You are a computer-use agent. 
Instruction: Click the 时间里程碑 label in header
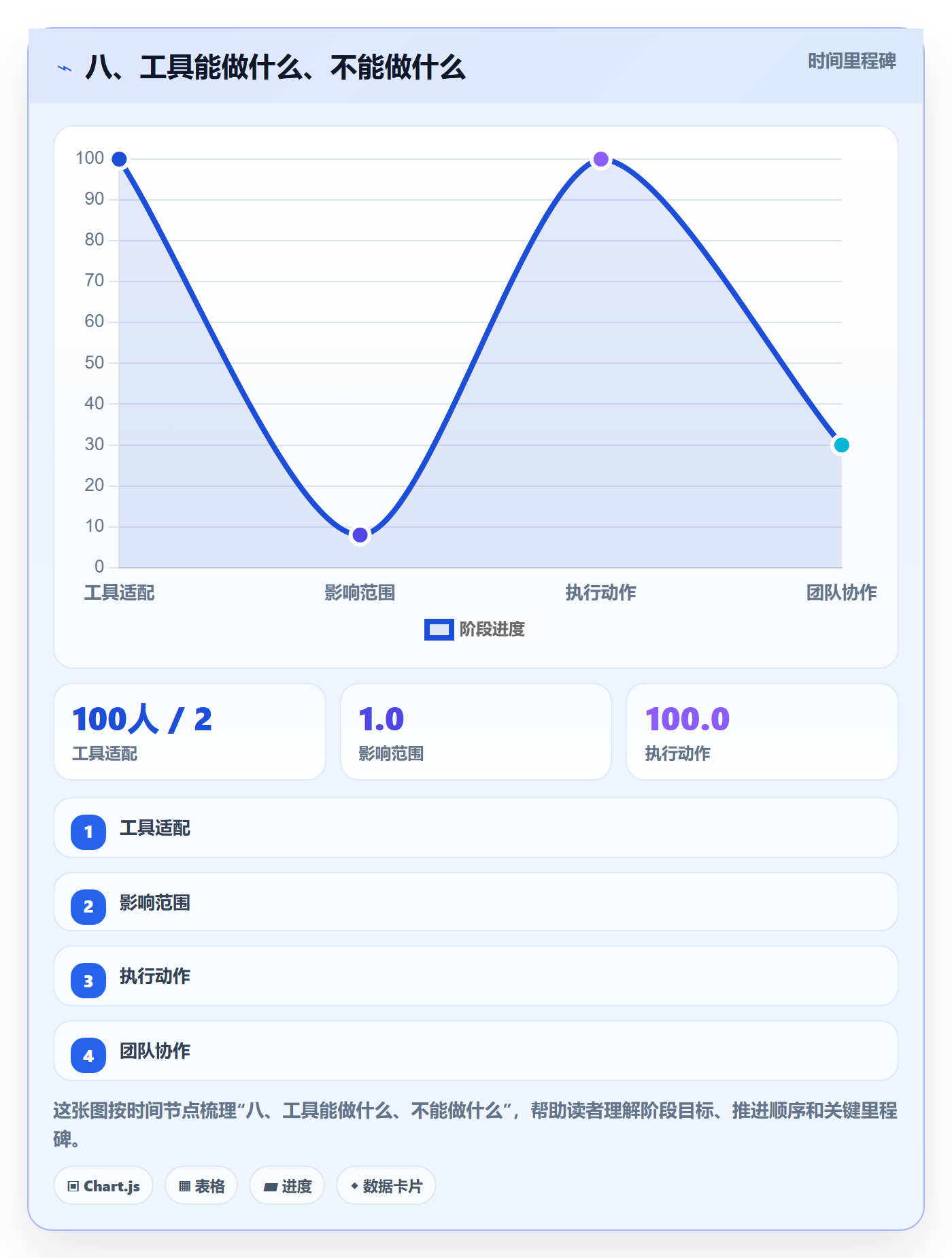(851, 61)
